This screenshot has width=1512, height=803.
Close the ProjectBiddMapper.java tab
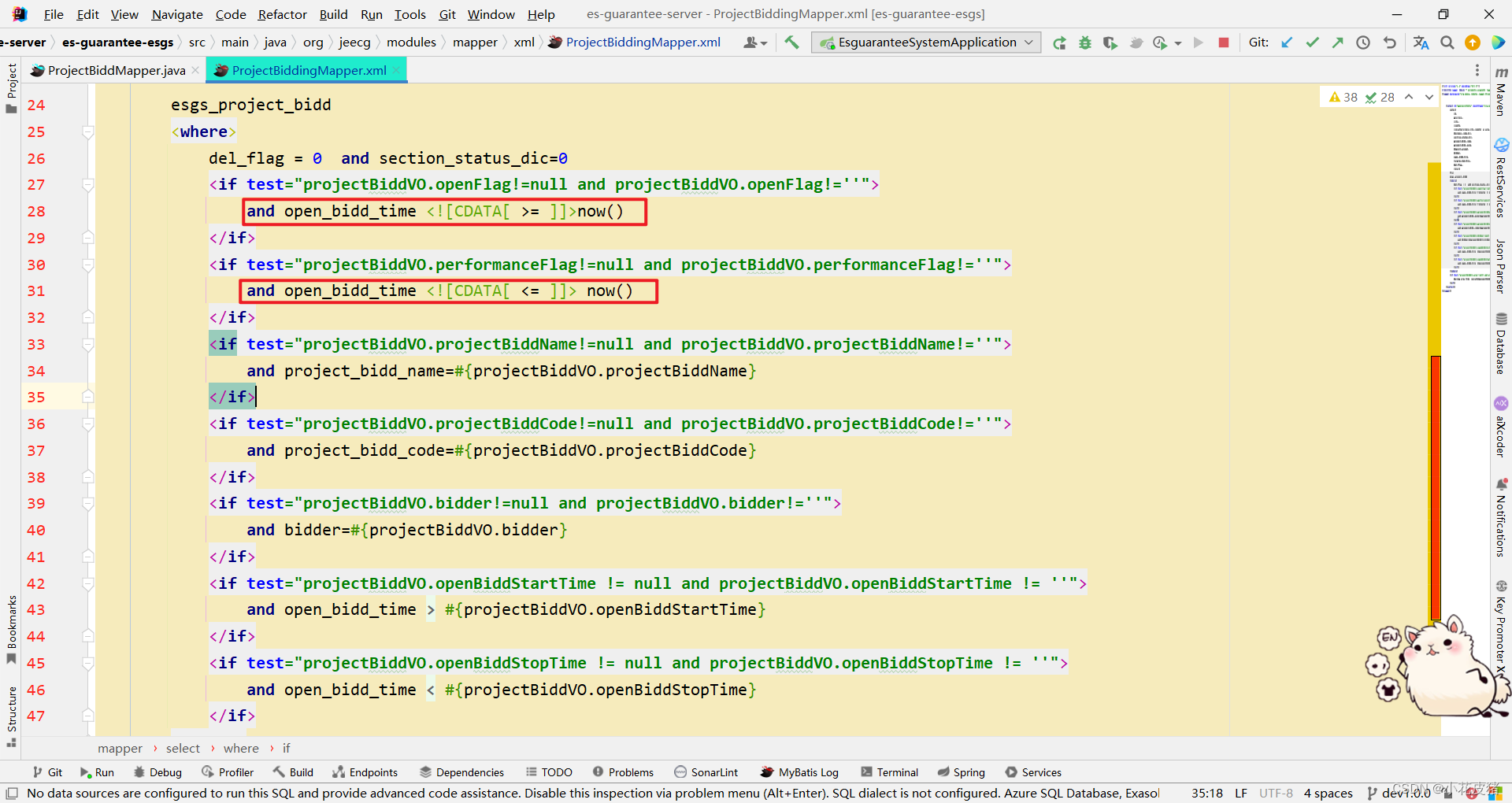(x=195, y=70)
